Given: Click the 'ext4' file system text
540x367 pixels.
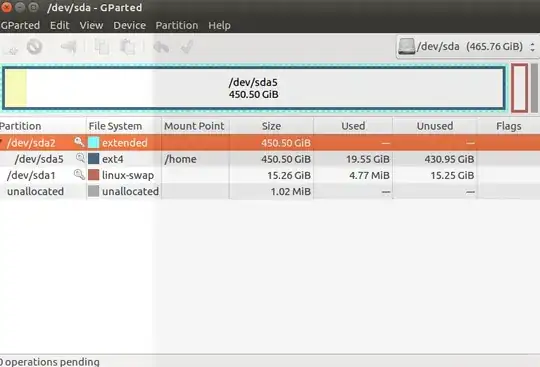Looking at the screenshot, I should coord(113,159).
